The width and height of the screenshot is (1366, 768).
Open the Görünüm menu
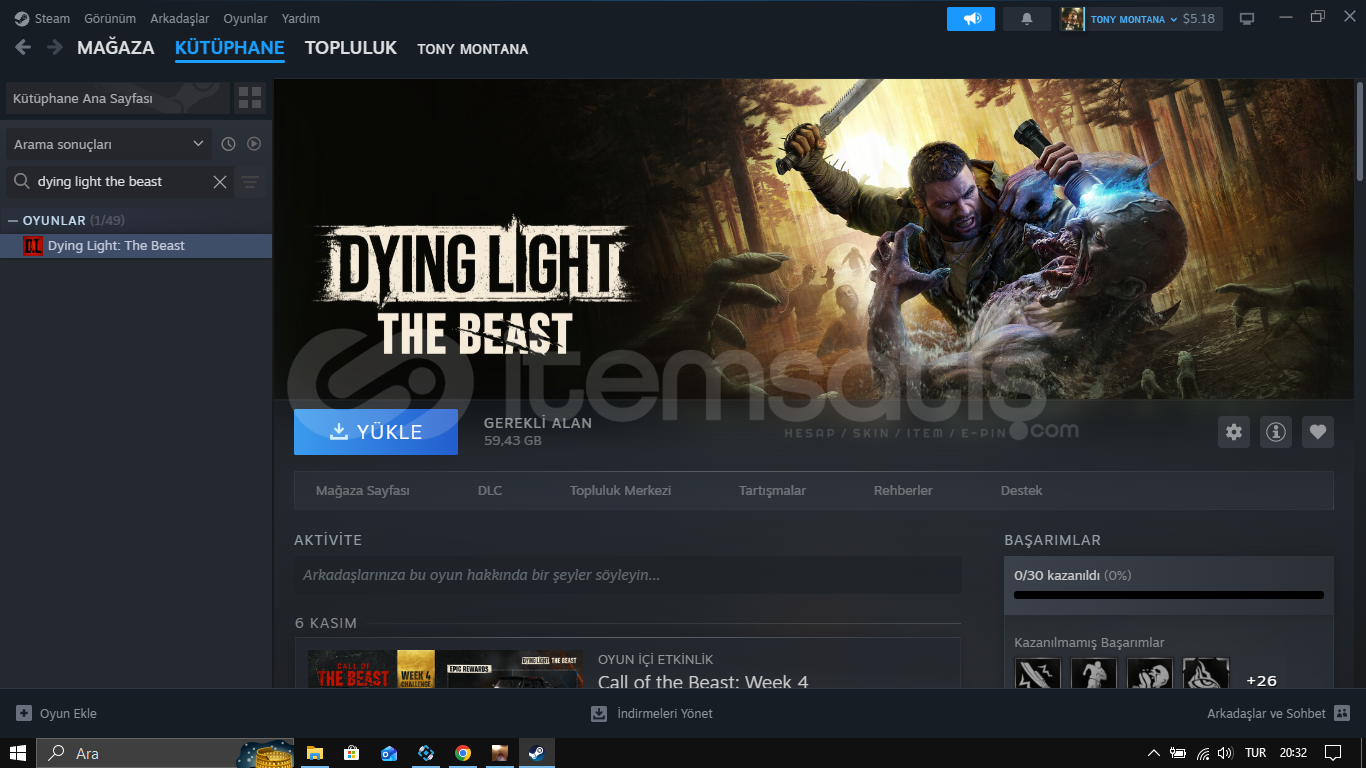tap(110, 19)
